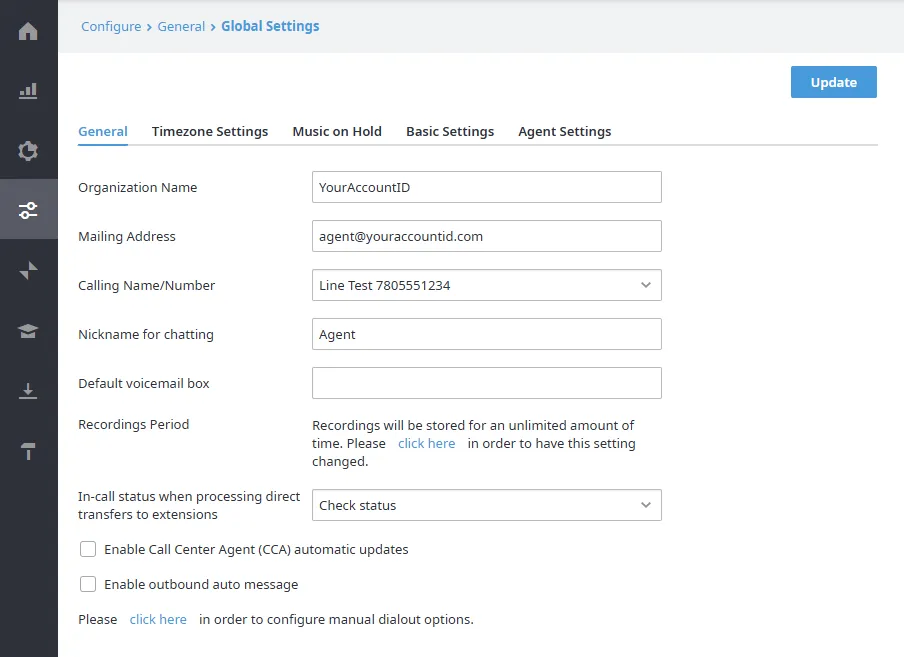
Task: Open the bar chart reports icon
Action: point(28,90)
